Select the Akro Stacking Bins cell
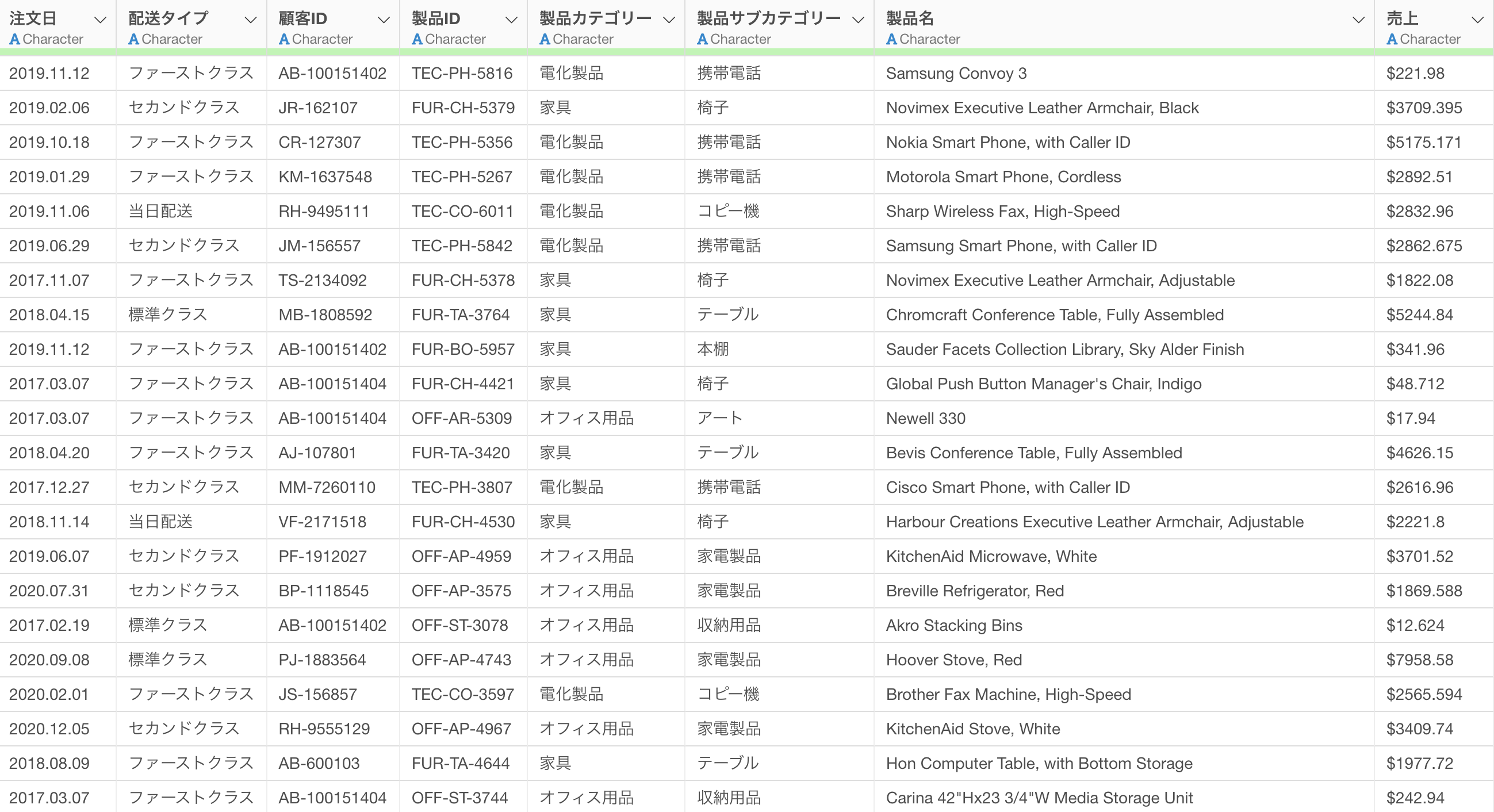 [1124, 626]
